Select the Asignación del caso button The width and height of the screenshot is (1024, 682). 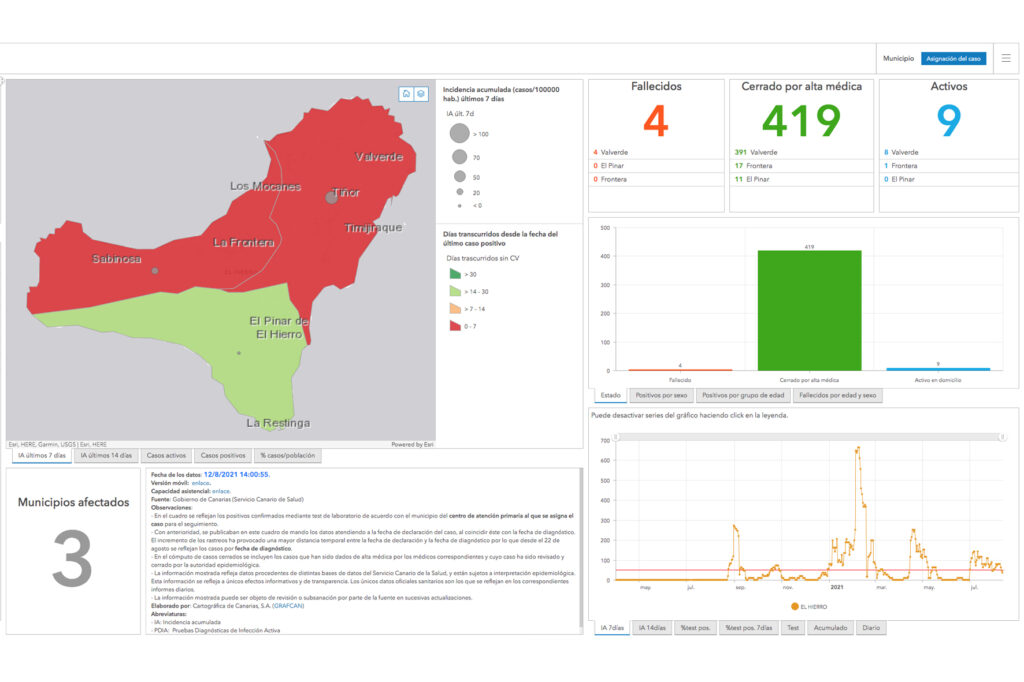coord(952,59)
